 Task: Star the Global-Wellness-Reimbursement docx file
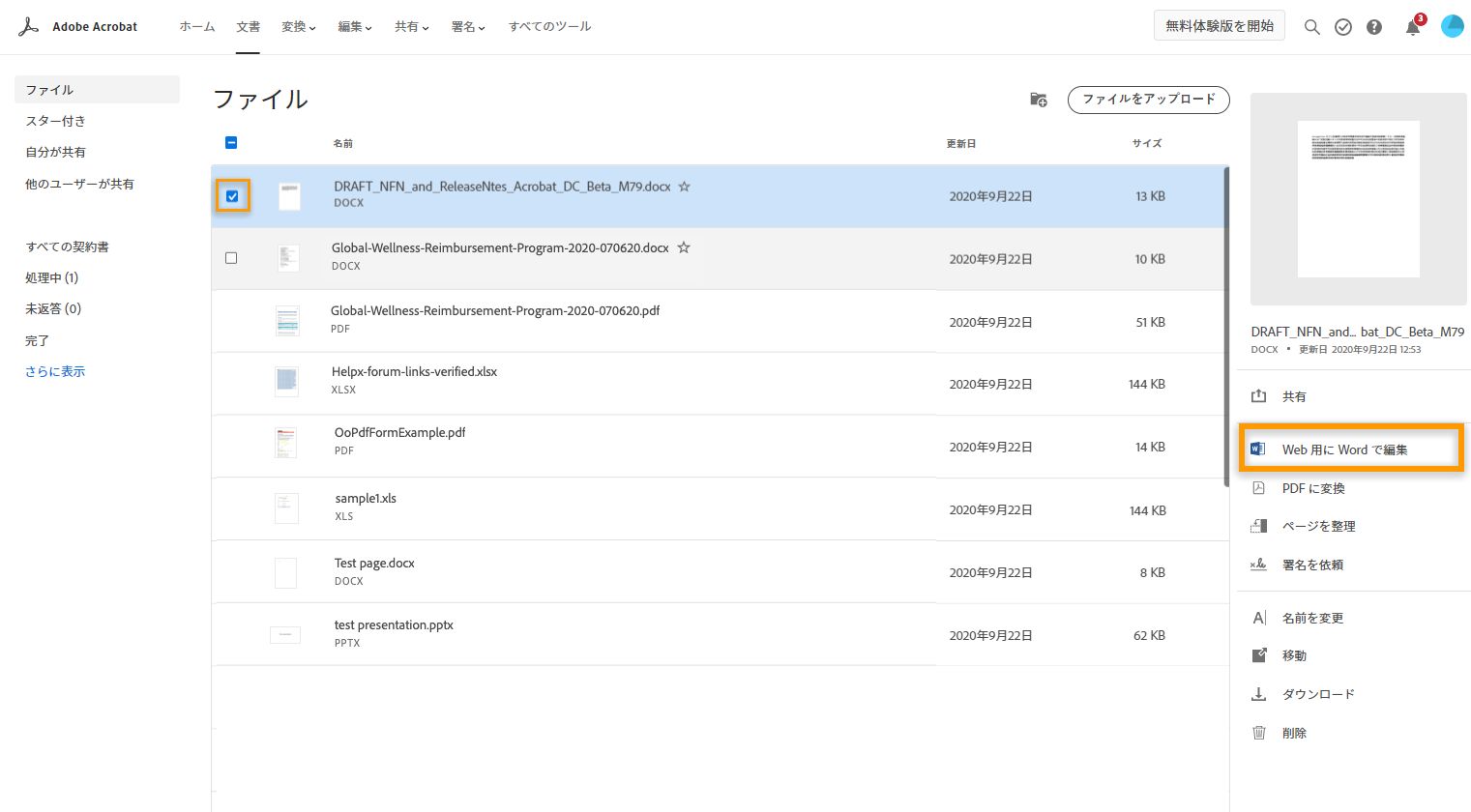click(684, 247)
